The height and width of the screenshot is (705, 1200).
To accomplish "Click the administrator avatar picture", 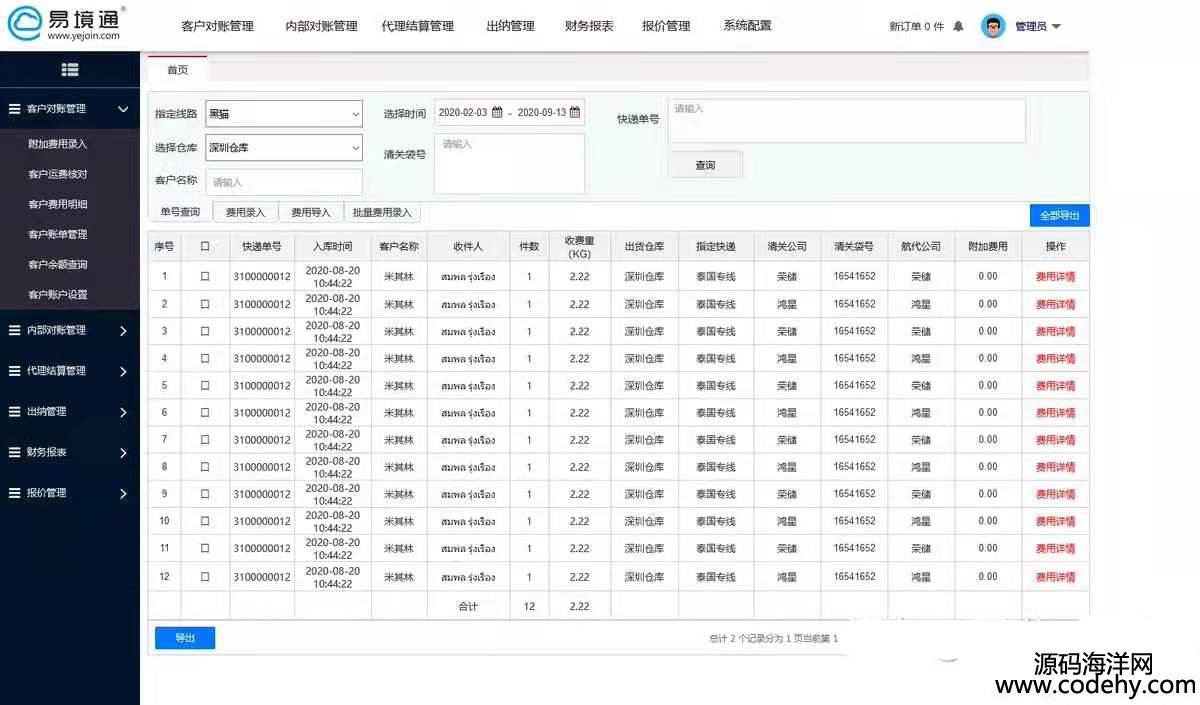I will tap(992, 26).
